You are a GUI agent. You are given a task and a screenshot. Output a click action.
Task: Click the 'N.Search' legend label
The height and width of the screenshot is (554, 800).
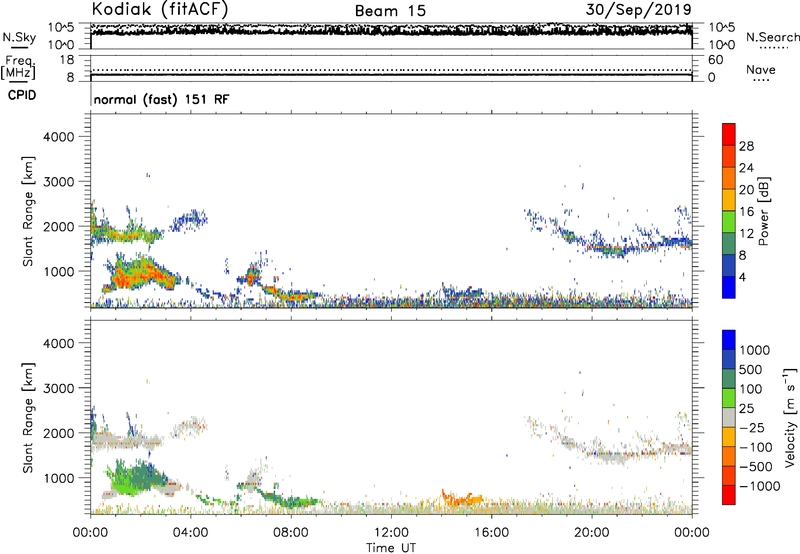click(772, 37)
